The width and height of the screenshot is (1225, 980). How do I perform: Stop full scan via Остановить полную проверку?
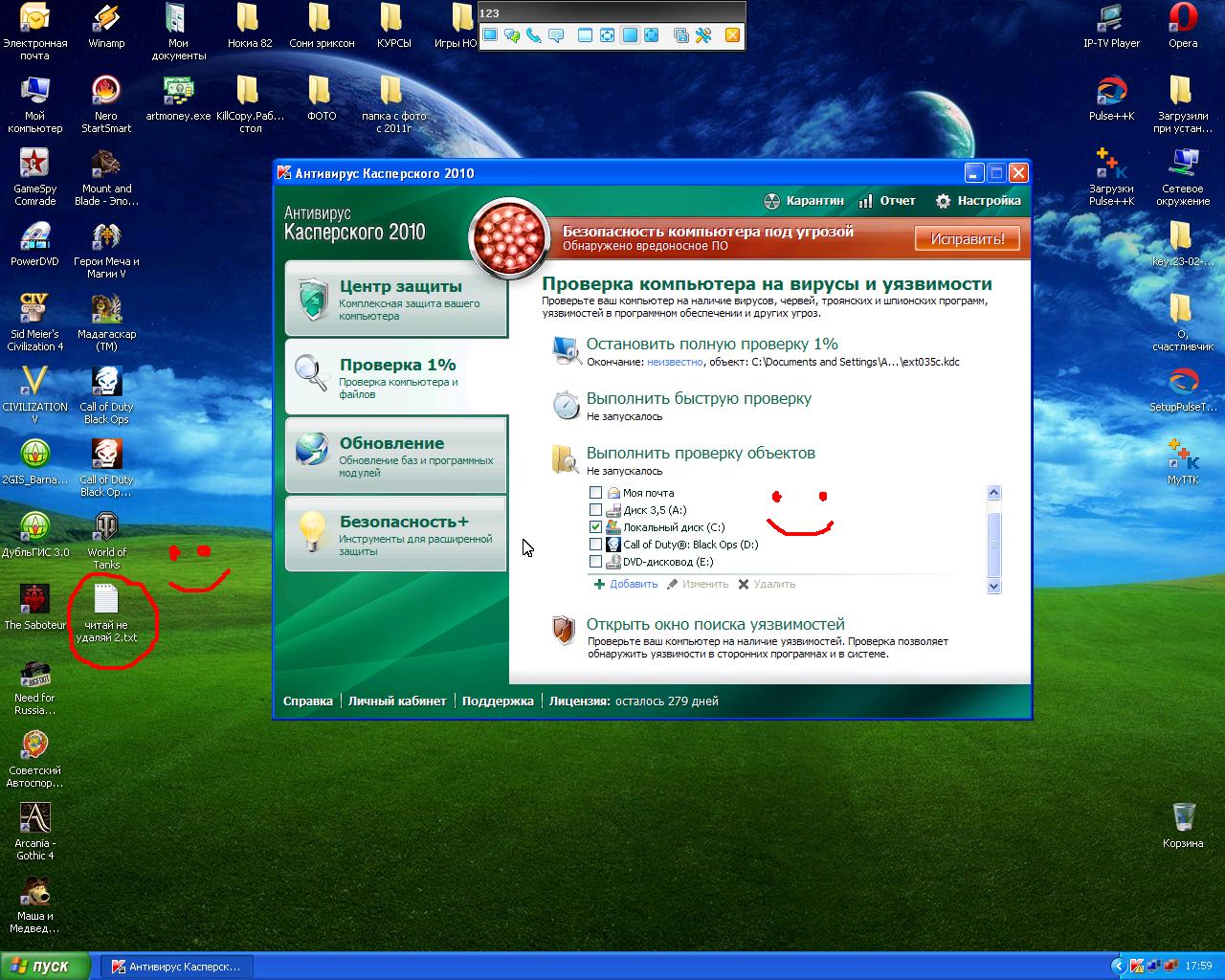(x=712, y=344)
